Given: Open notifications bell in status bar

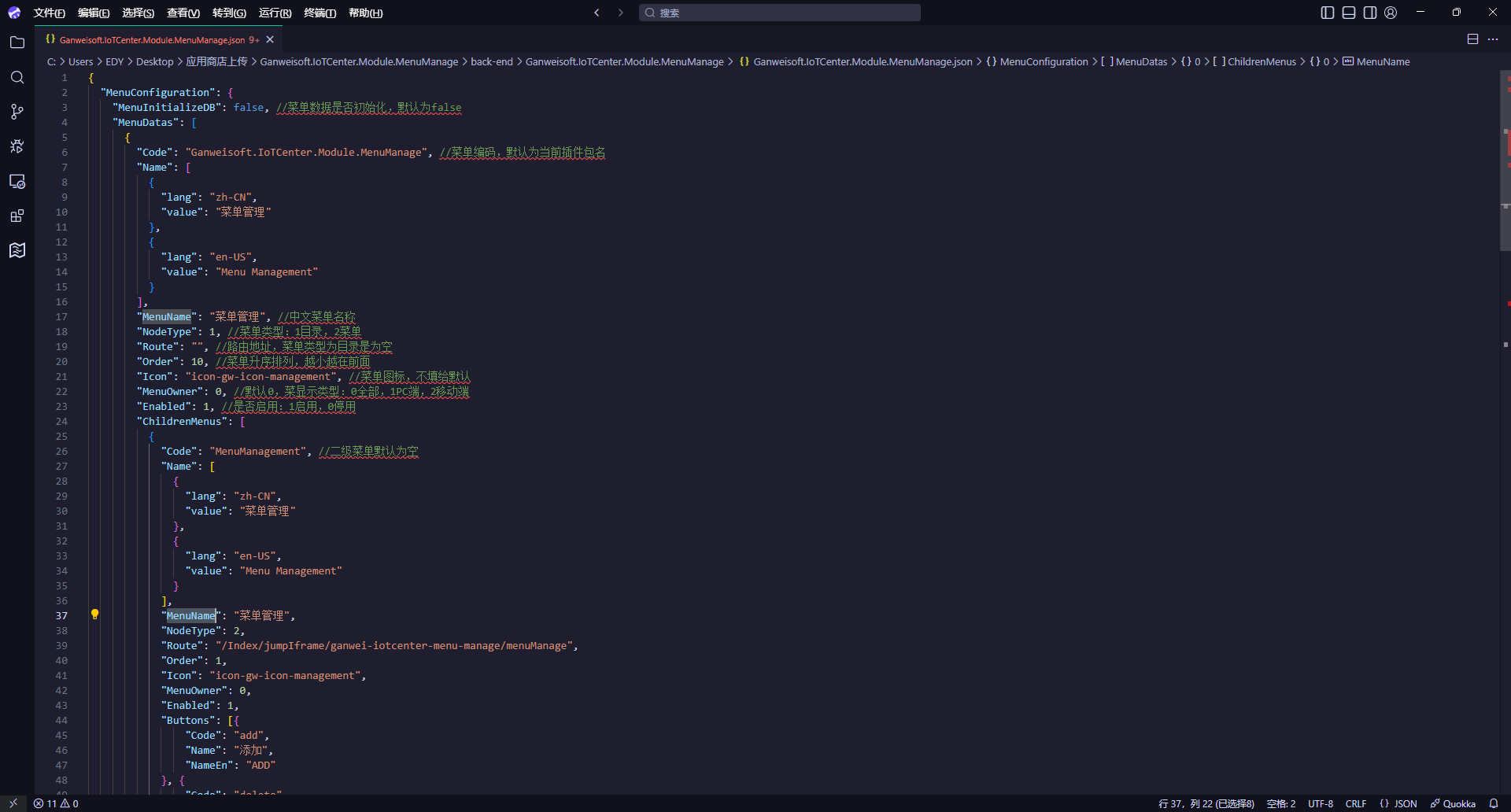Looking at the screenshot, I should (x=1494, y=803).
